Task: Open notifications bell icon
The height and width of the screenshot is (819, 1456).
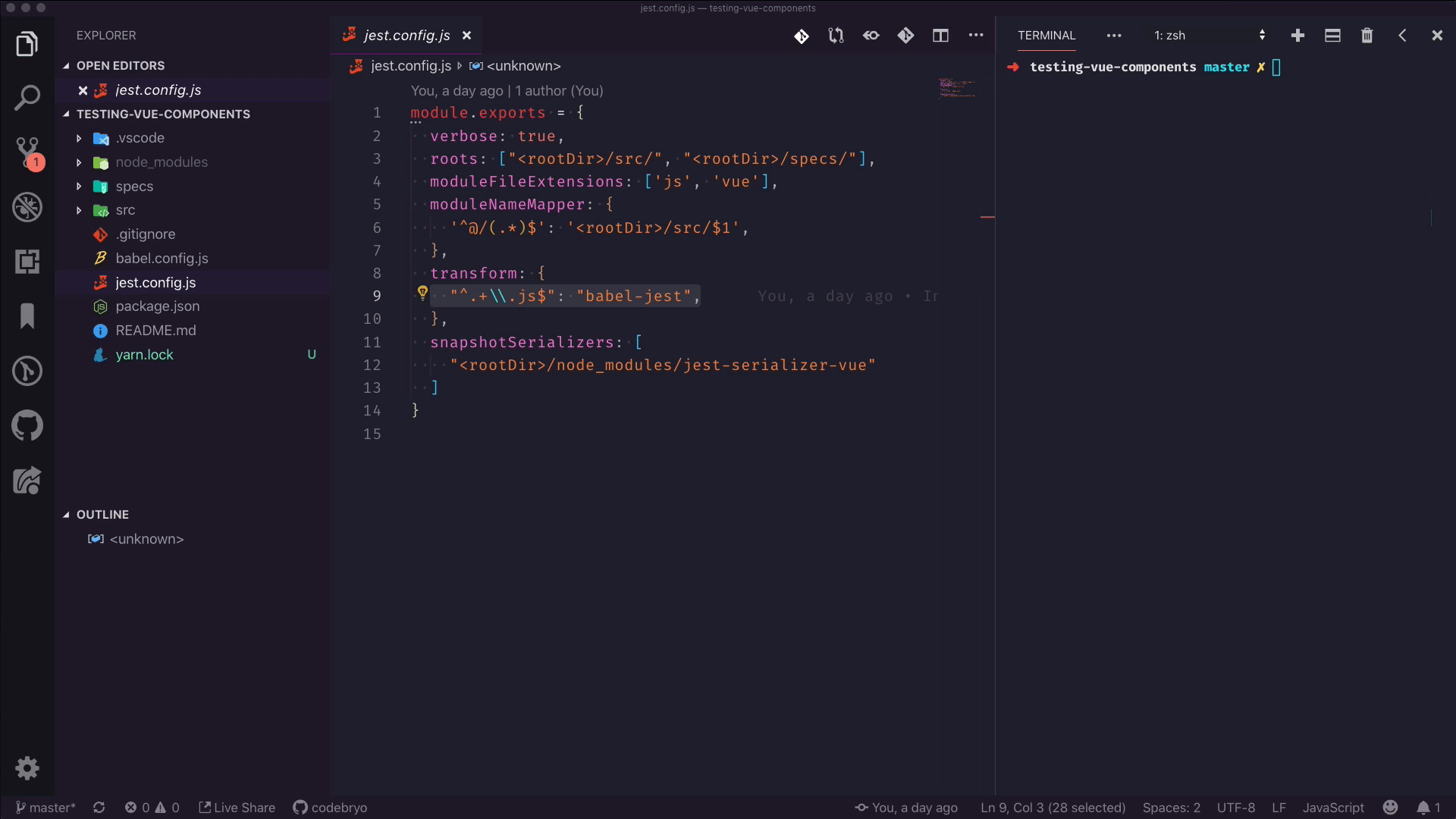Action: pos(1428,808)
